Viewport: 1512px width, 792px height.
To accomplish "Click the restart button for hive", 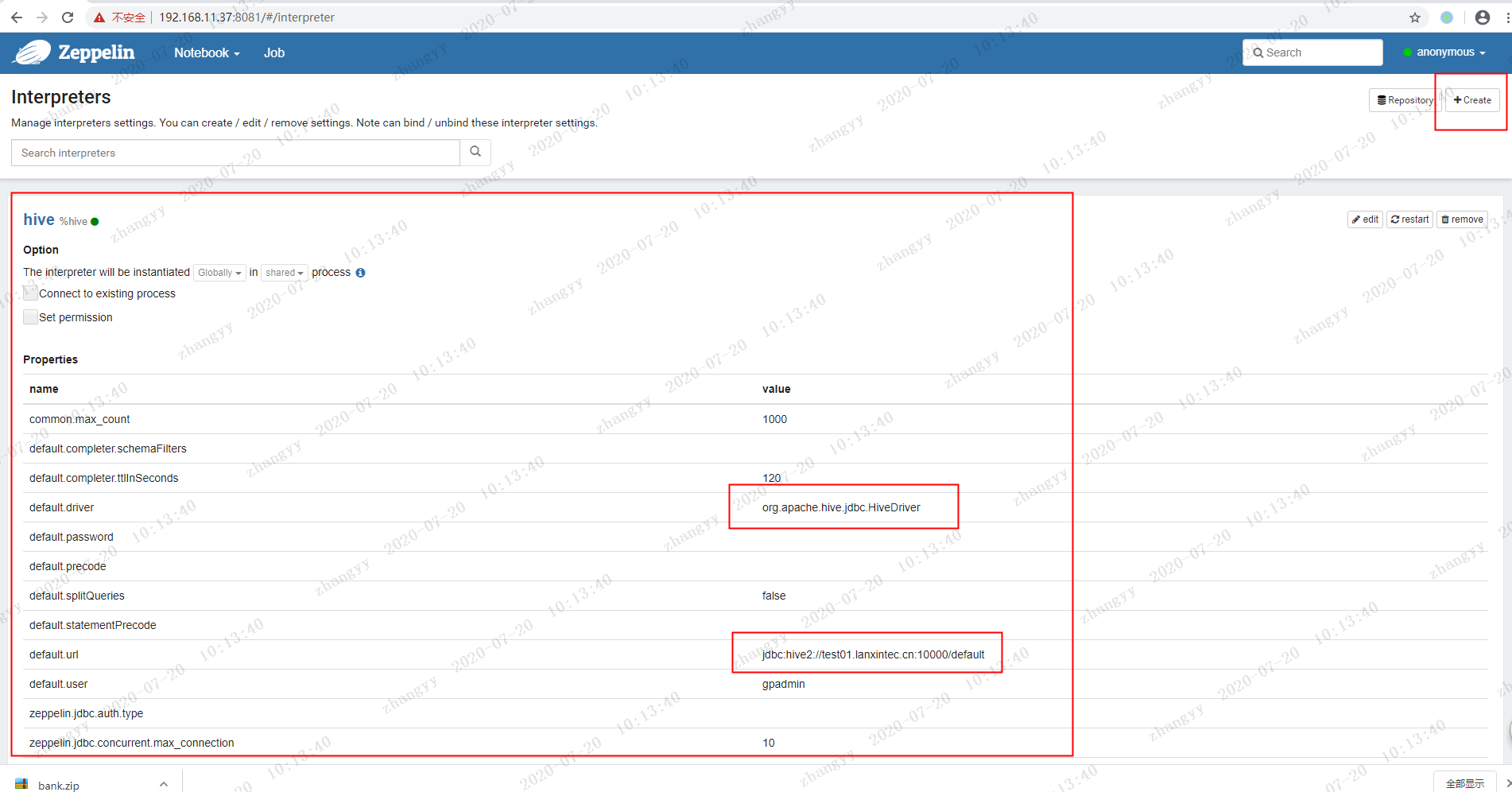I will 1409,219.
